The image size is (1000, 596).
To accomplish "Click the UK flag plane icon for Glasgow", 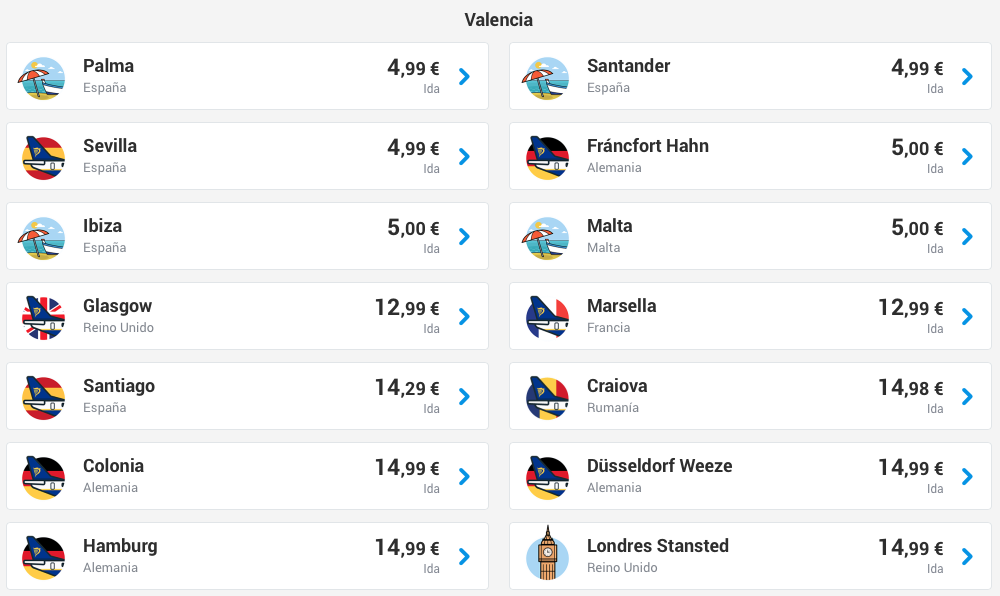I will (43, 317).
